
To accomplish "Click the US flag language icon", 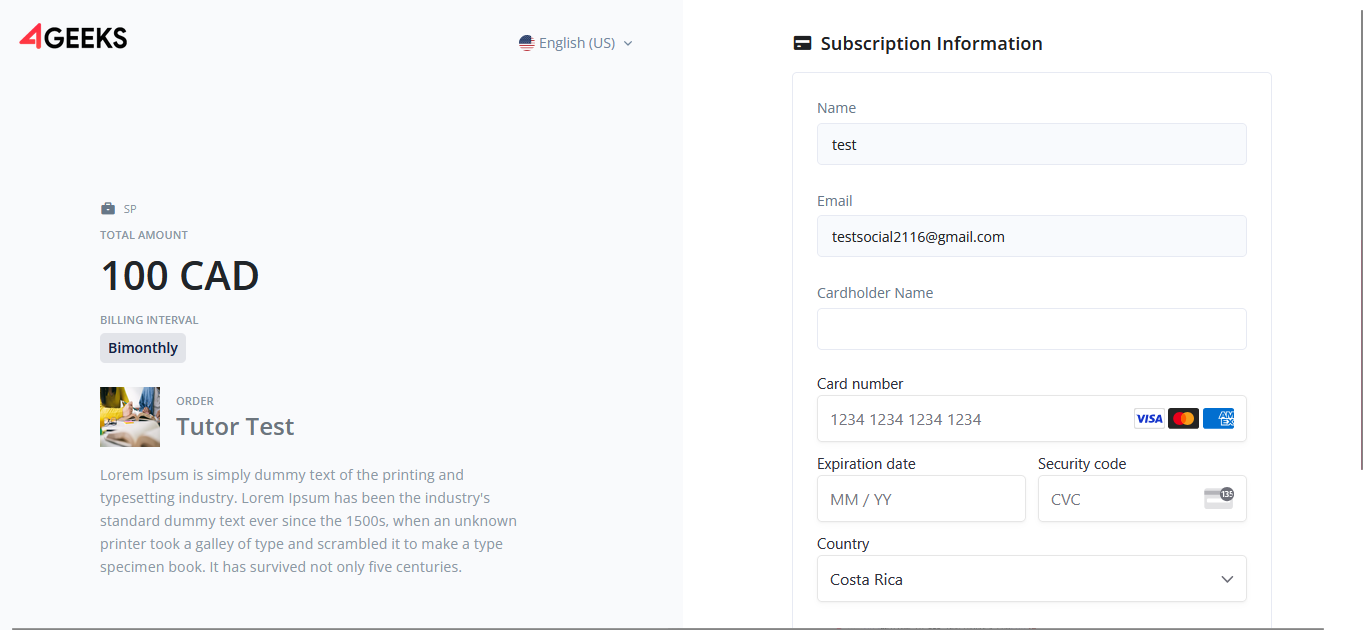I will pyautogui.click(x=527, y=43).
